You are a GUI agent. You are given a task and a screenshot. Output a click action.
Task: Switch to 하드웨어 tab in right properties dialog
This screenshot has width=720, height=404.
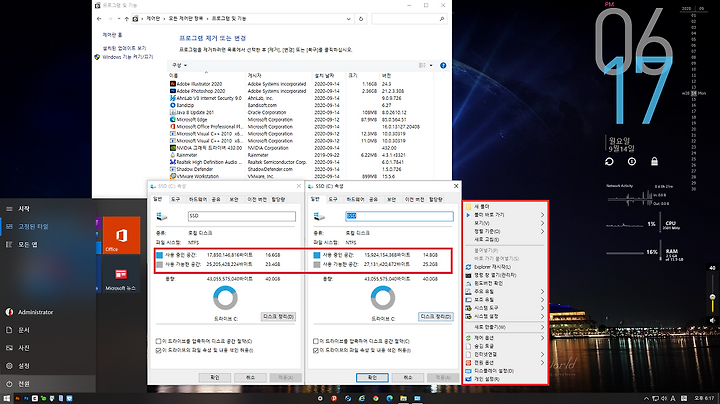click(x=354, y=199)
